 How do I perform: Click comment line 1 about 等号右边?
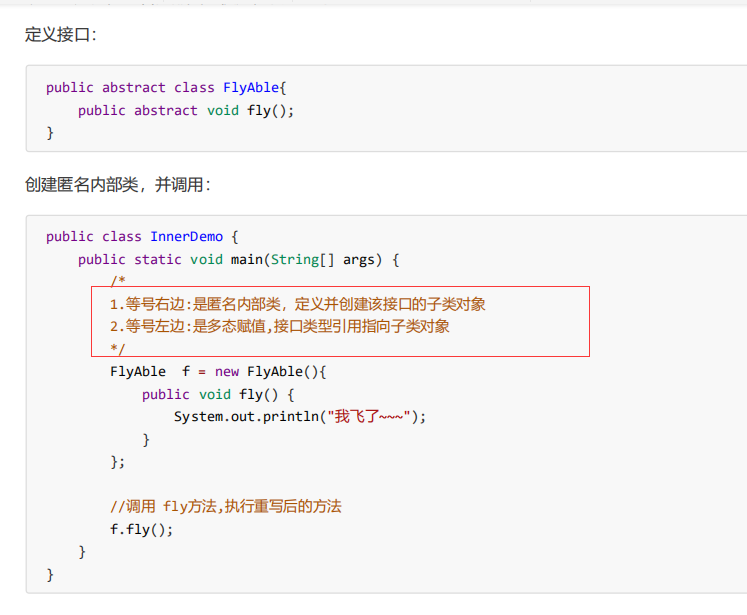[x=298, y=304]
